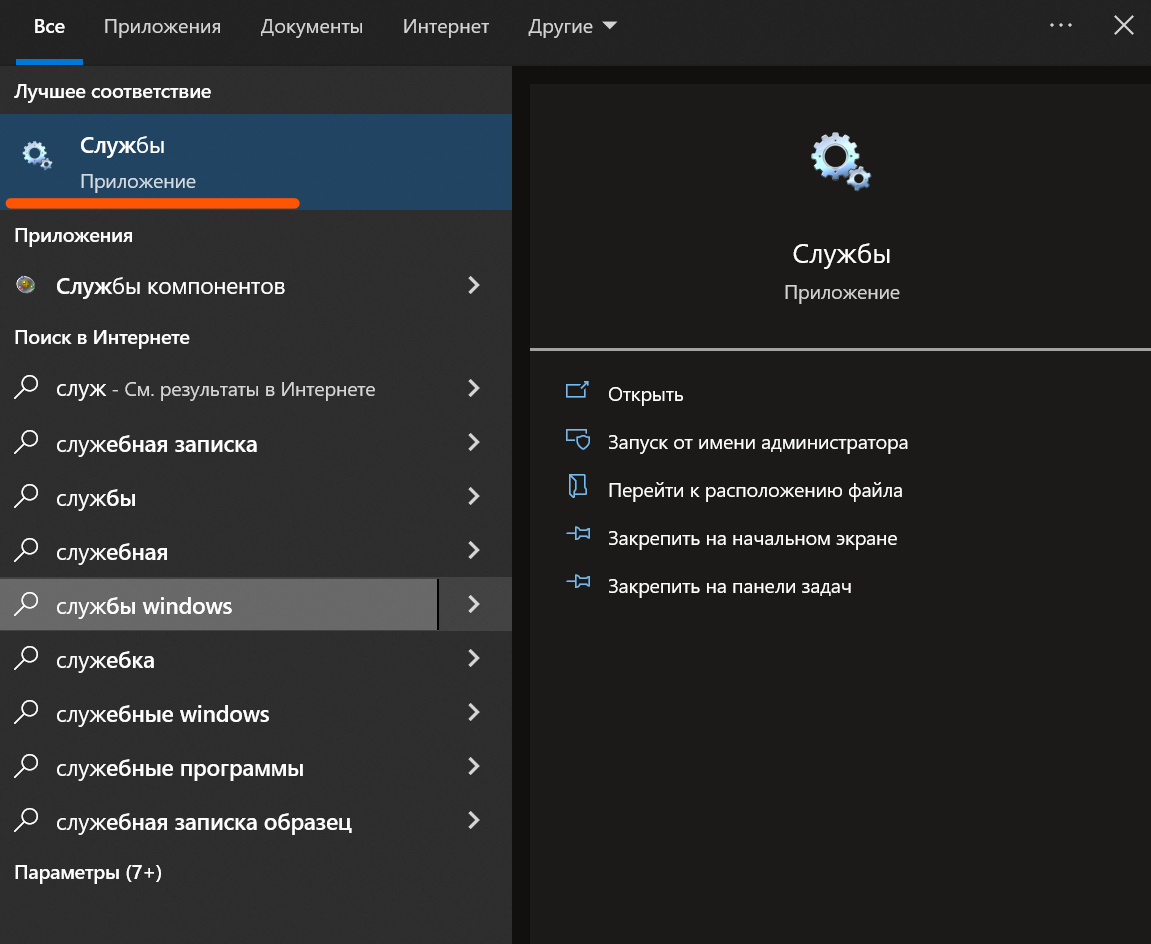Switch to the Документы tab

[x=311, y=27]
